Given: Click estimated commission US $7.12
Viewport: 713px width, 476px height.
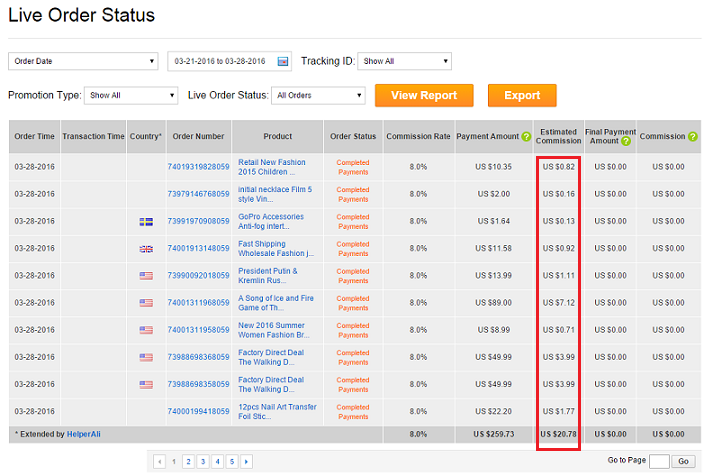Looking at the screenshot, I should (558, 303).
